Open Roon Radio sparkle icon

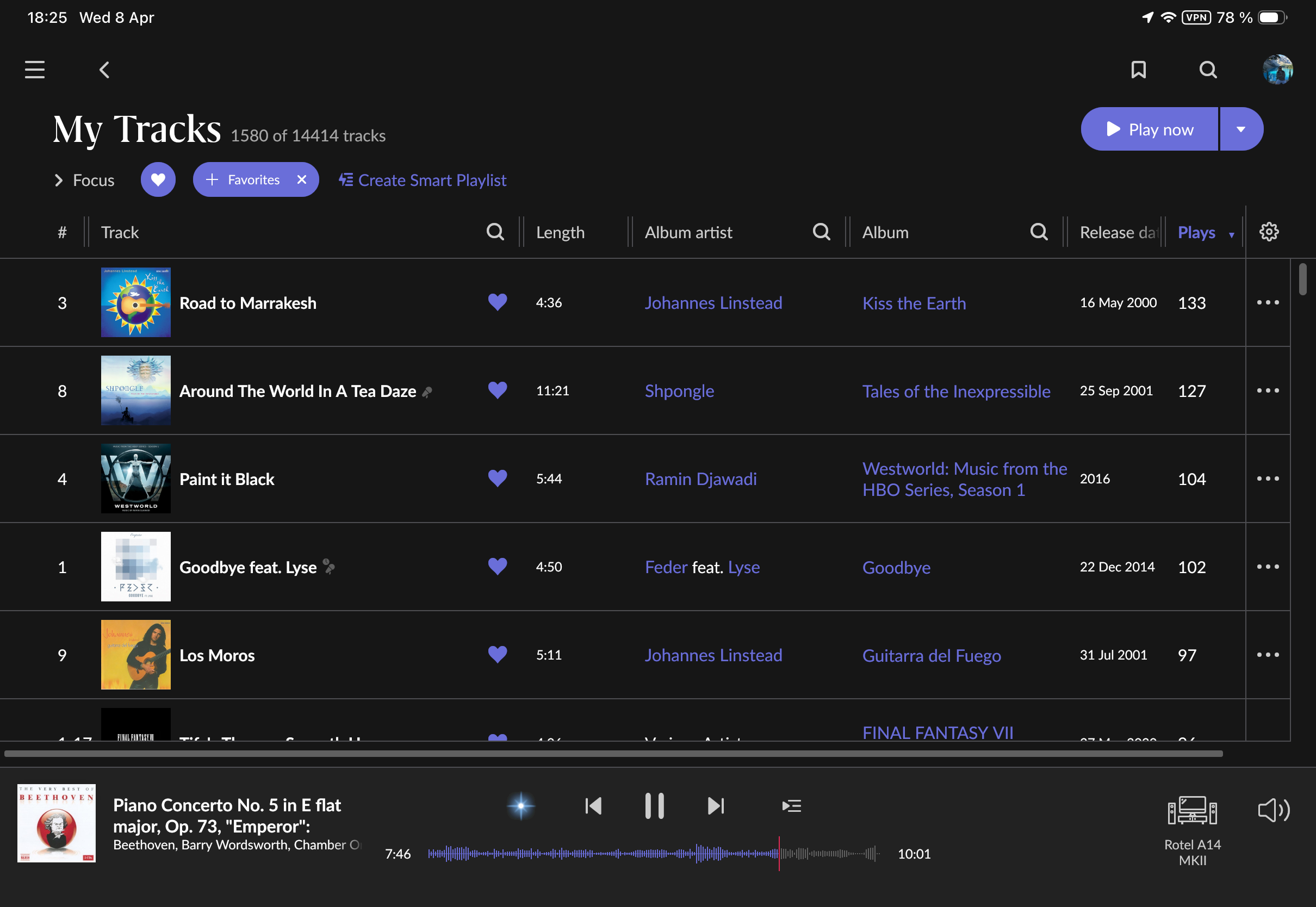[x=520, y=806]
